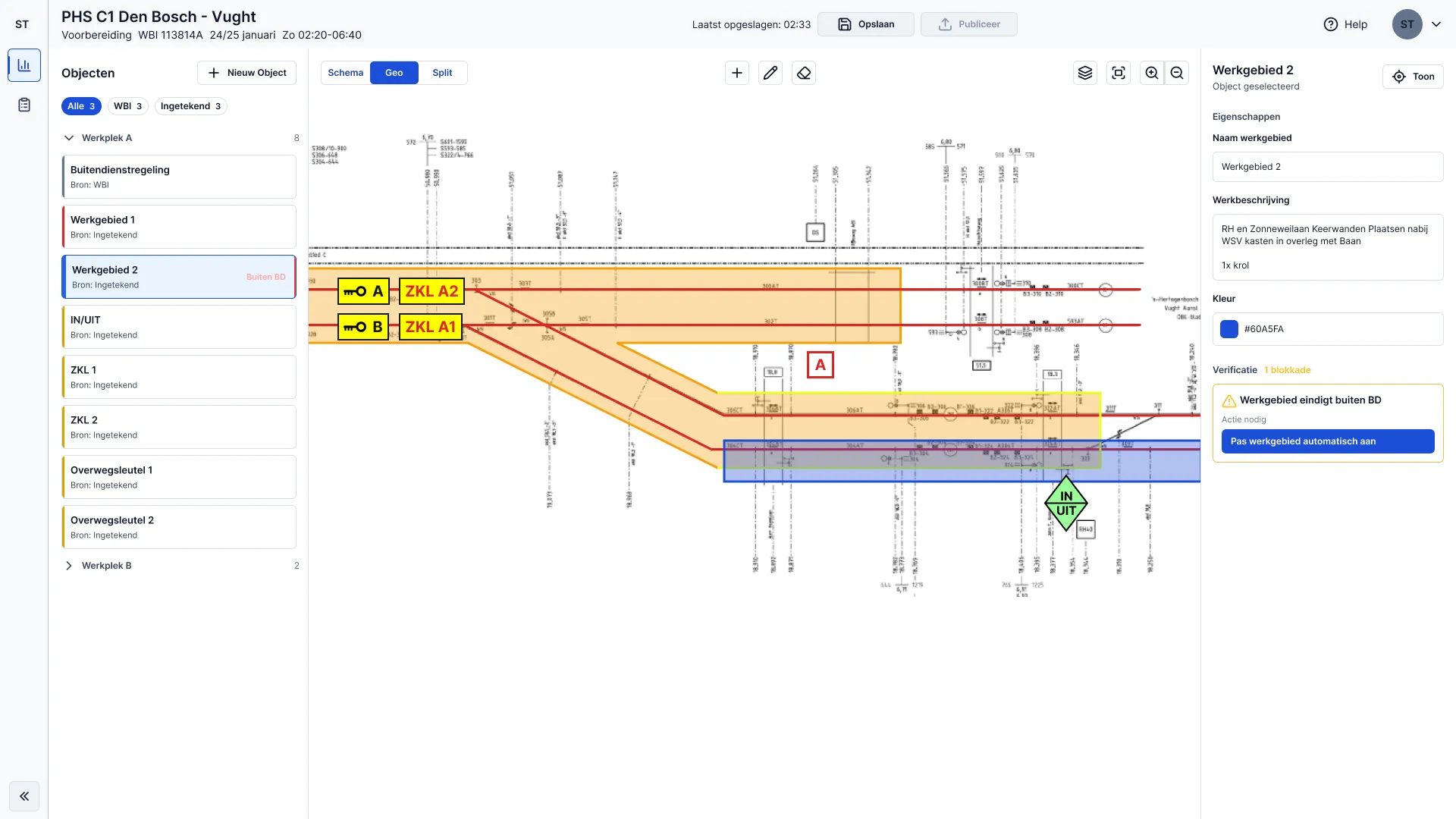1456x819 pixels.
Task: Open Help from the header
Action: coord(1345,24)
